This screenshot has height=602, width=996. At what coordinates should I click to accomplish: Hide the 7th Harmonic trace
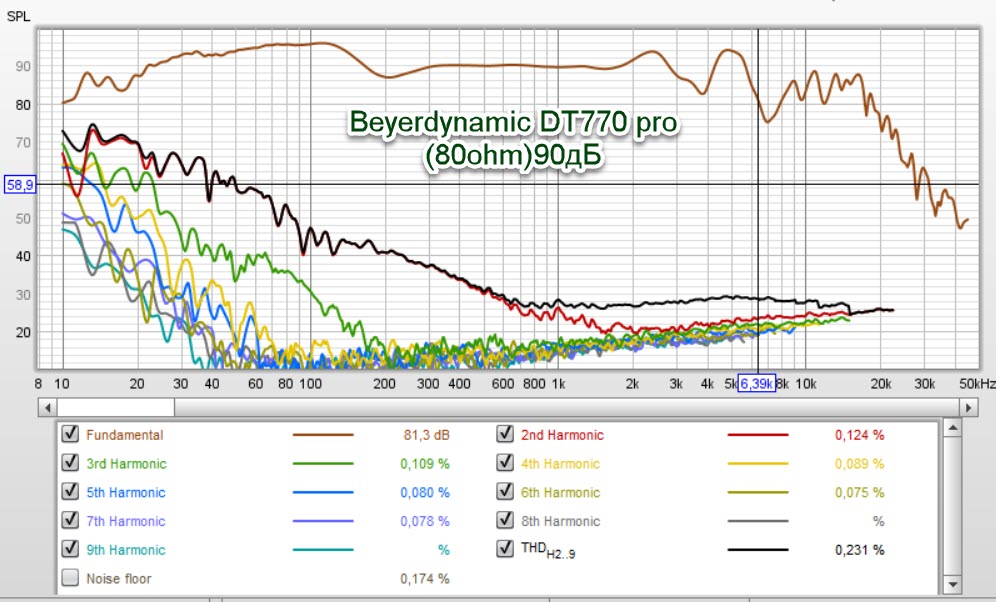pyautogui.click(x=70, y=520)
